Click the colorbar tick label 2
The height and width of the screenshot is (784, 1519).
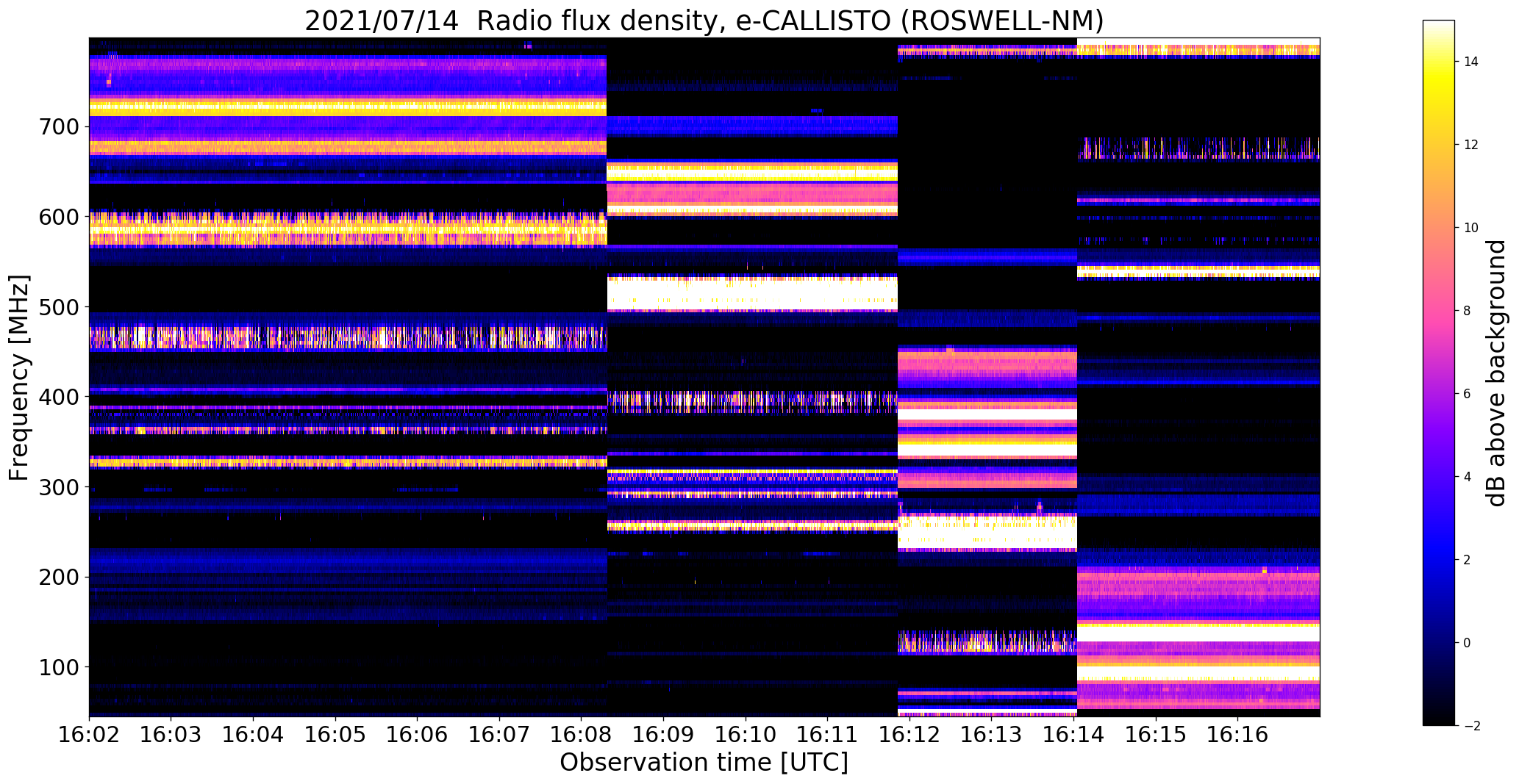coord(1468,560)
